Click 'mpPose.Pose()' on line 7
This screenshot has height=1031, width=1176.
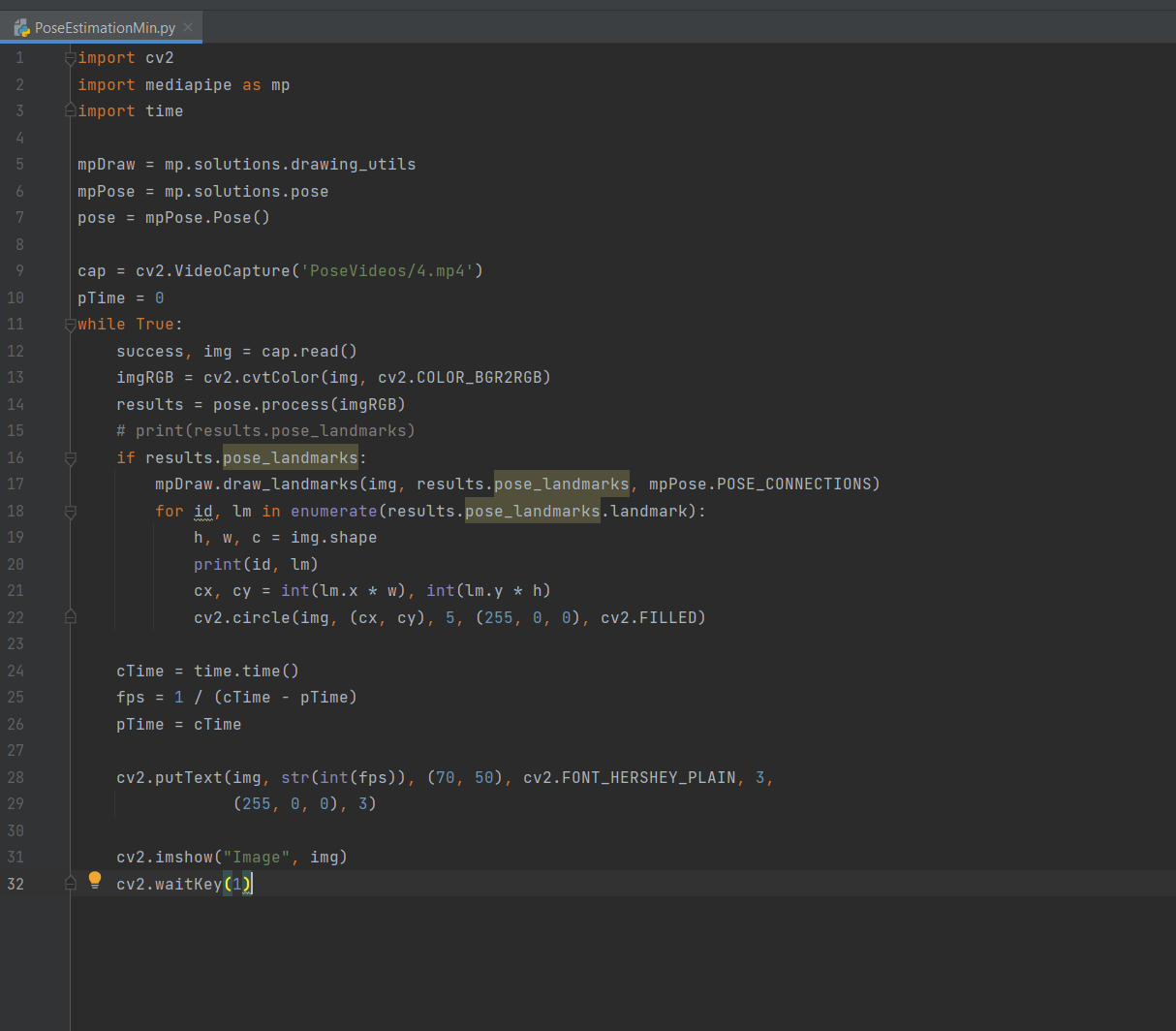[x=208, y=218]
